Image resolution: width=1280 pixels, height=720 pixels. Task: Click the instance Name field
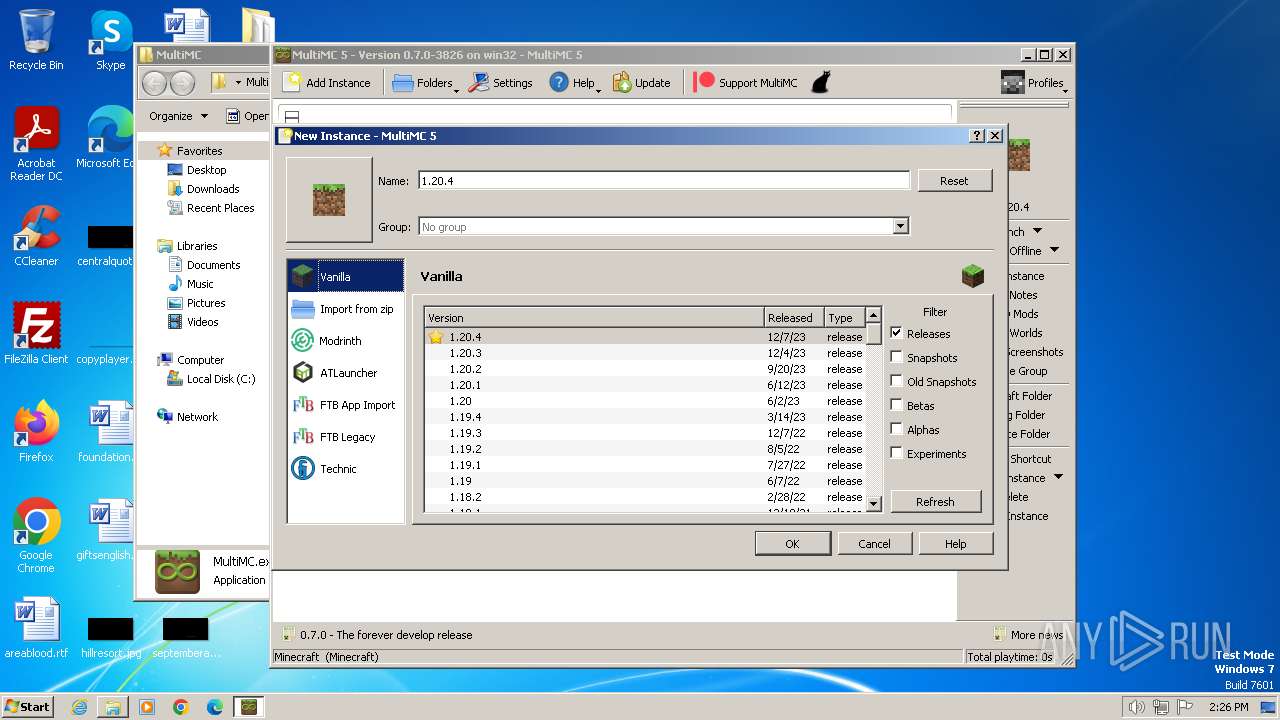pyautogui.click(x=664, y=181)
